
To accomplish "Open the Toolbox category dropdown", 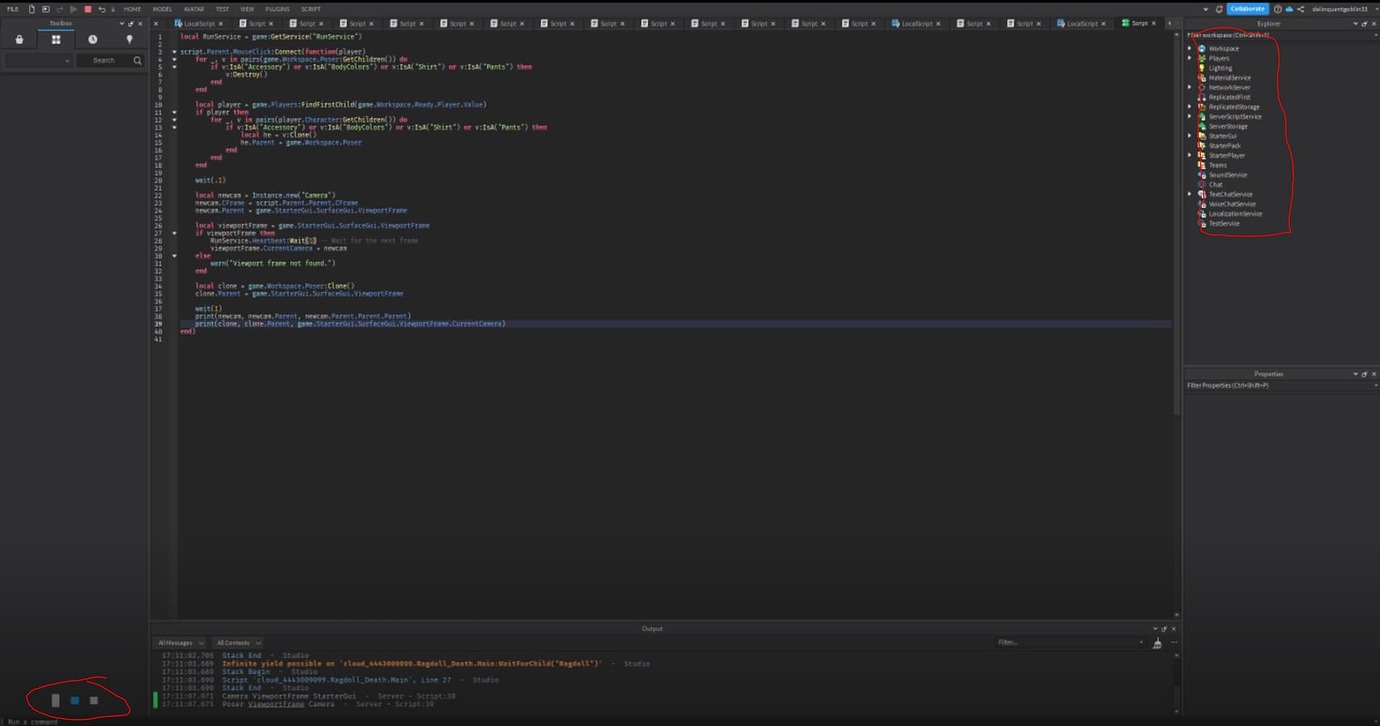I will (38, 60).
